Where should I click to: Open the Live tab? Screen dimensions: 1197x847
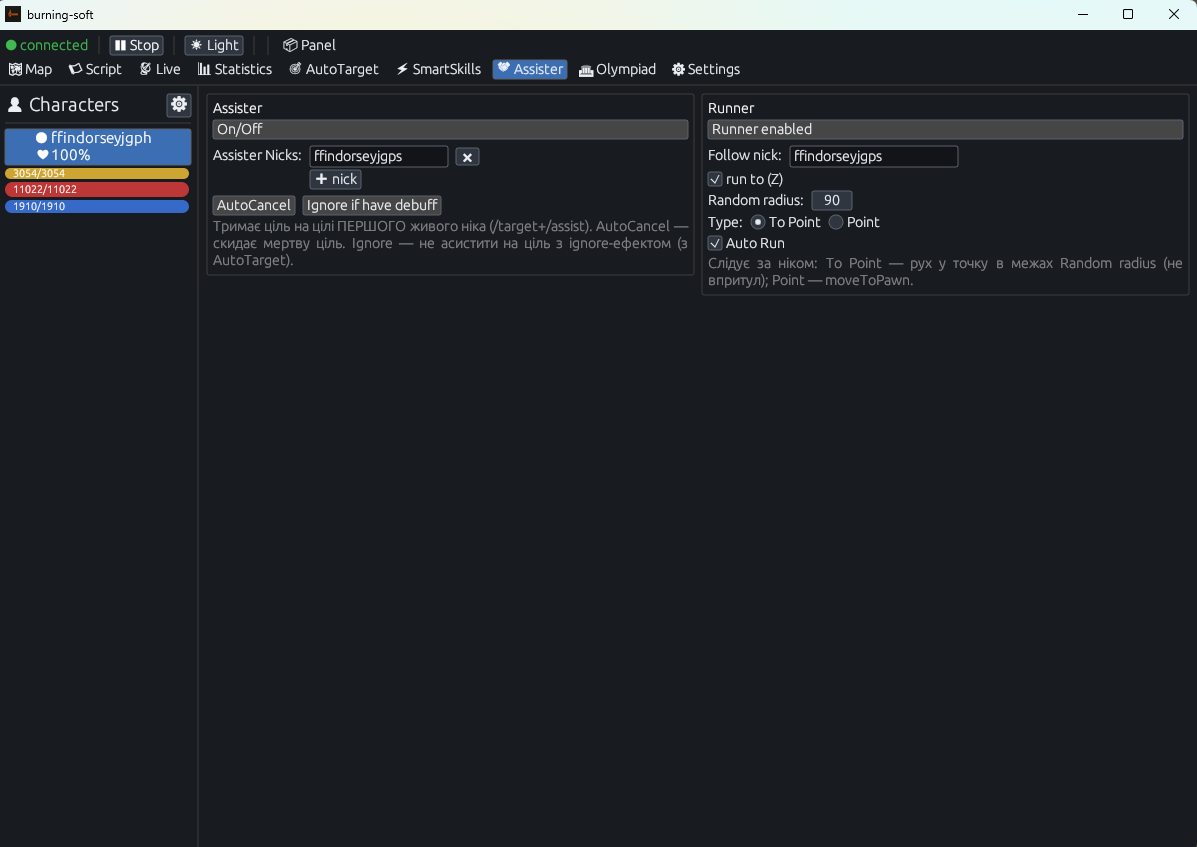pyautogui.click(x=160, y=69)
